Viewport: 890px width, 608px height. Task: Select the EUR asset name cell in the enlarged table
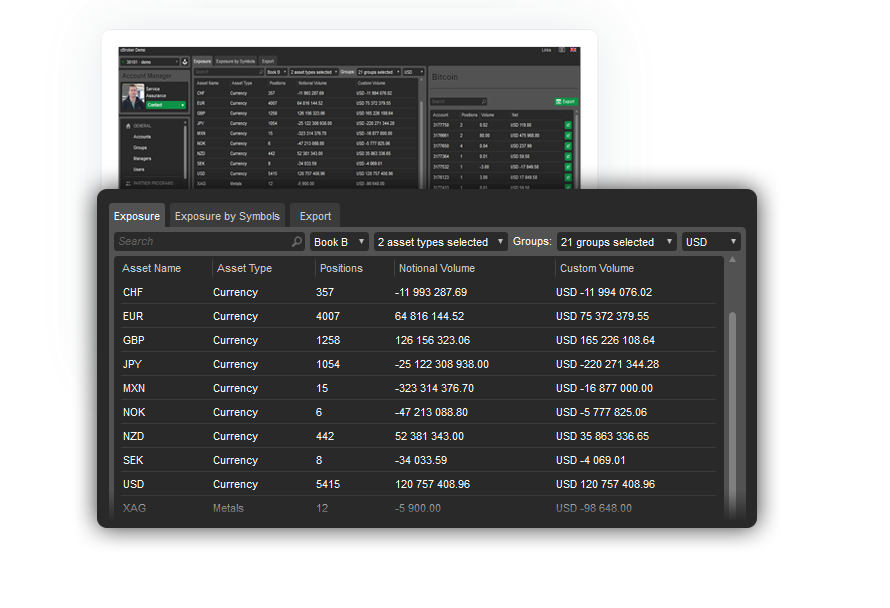tap(133, 316)
